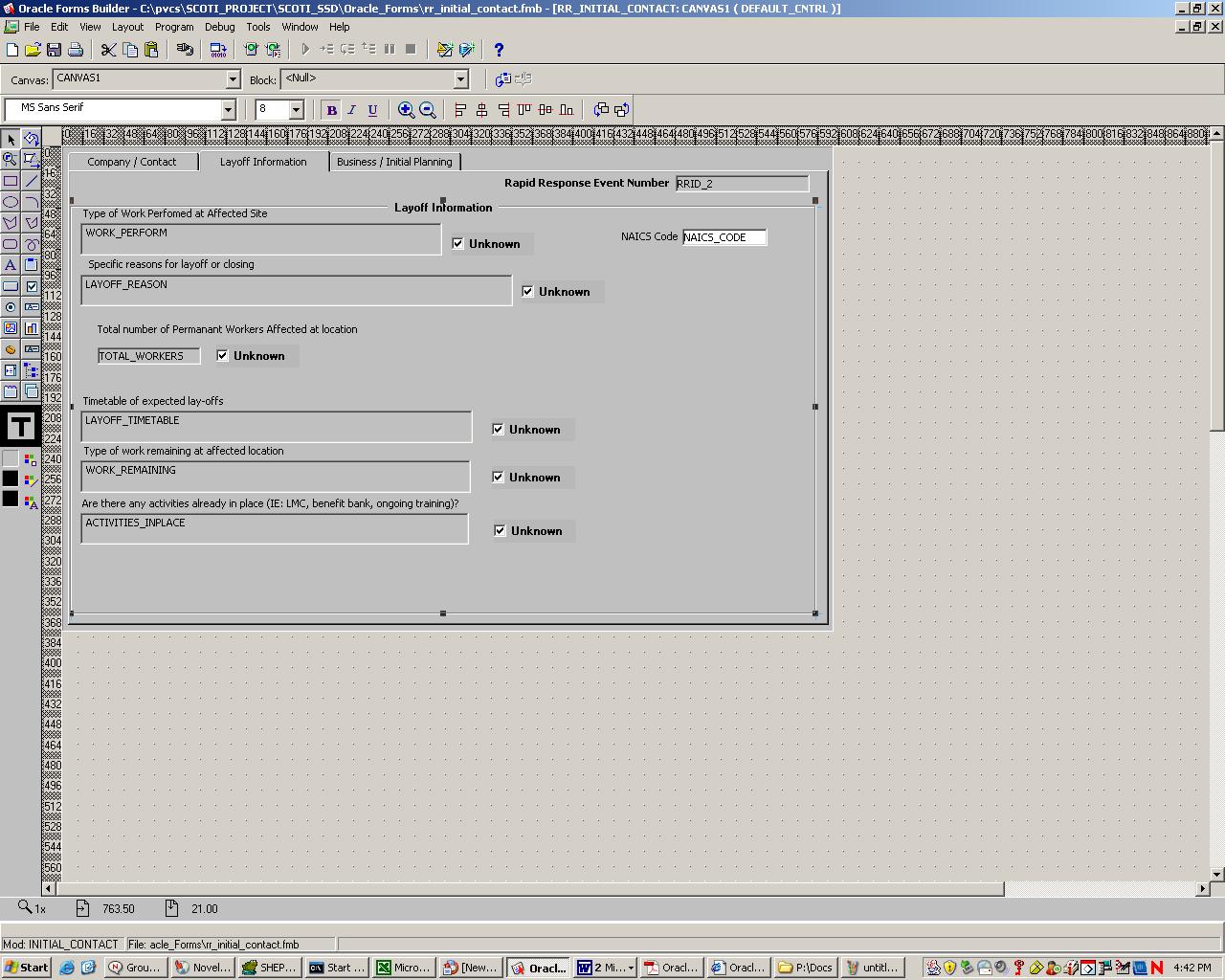
Task: Select the arrow Select tool in palette
Action: click(11, 140)
